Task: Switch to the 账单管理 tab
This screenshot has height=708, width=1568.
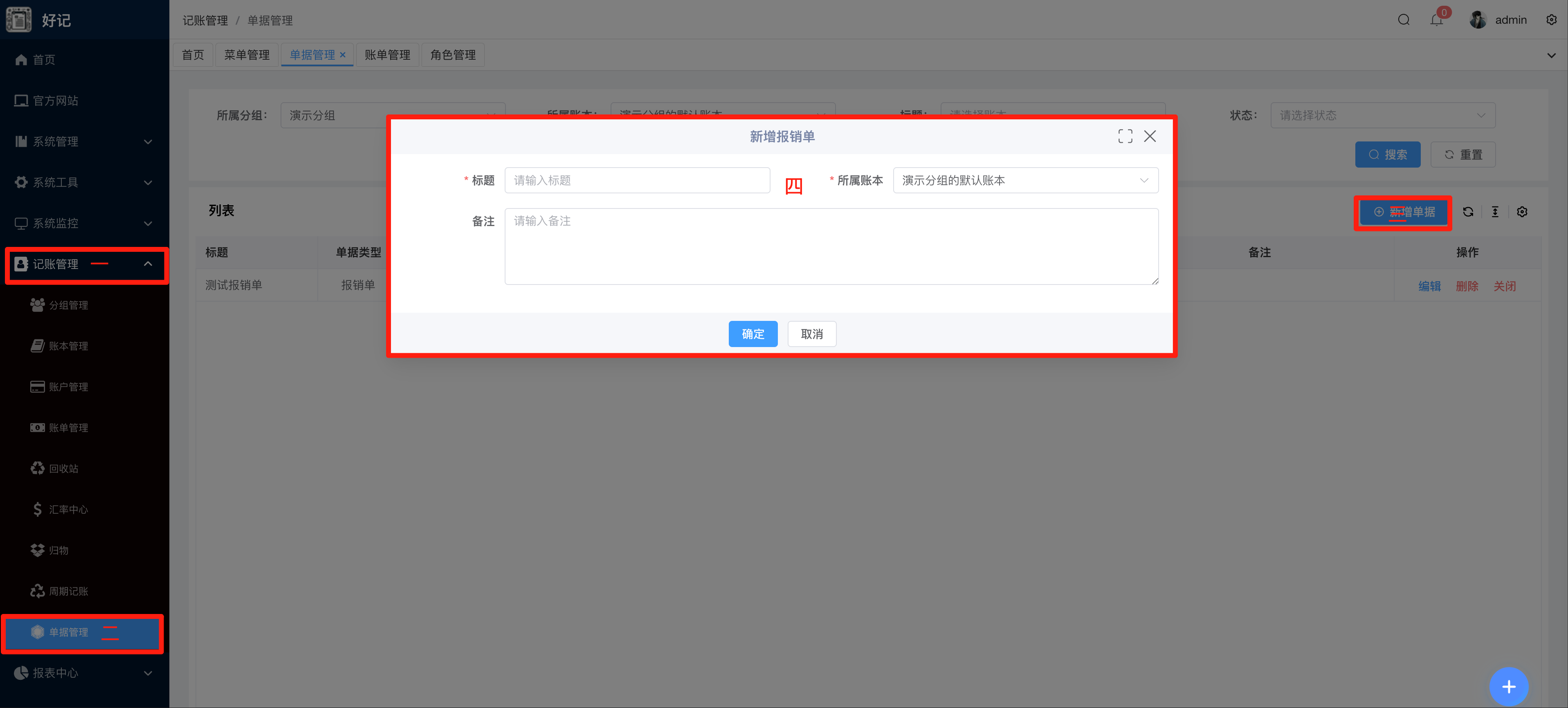Action: [x=387, y=55]
